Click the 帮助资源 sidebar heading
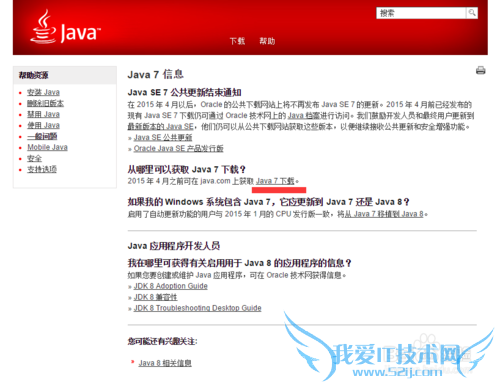Viewport: 500px width, 387px height. point(33,75)
